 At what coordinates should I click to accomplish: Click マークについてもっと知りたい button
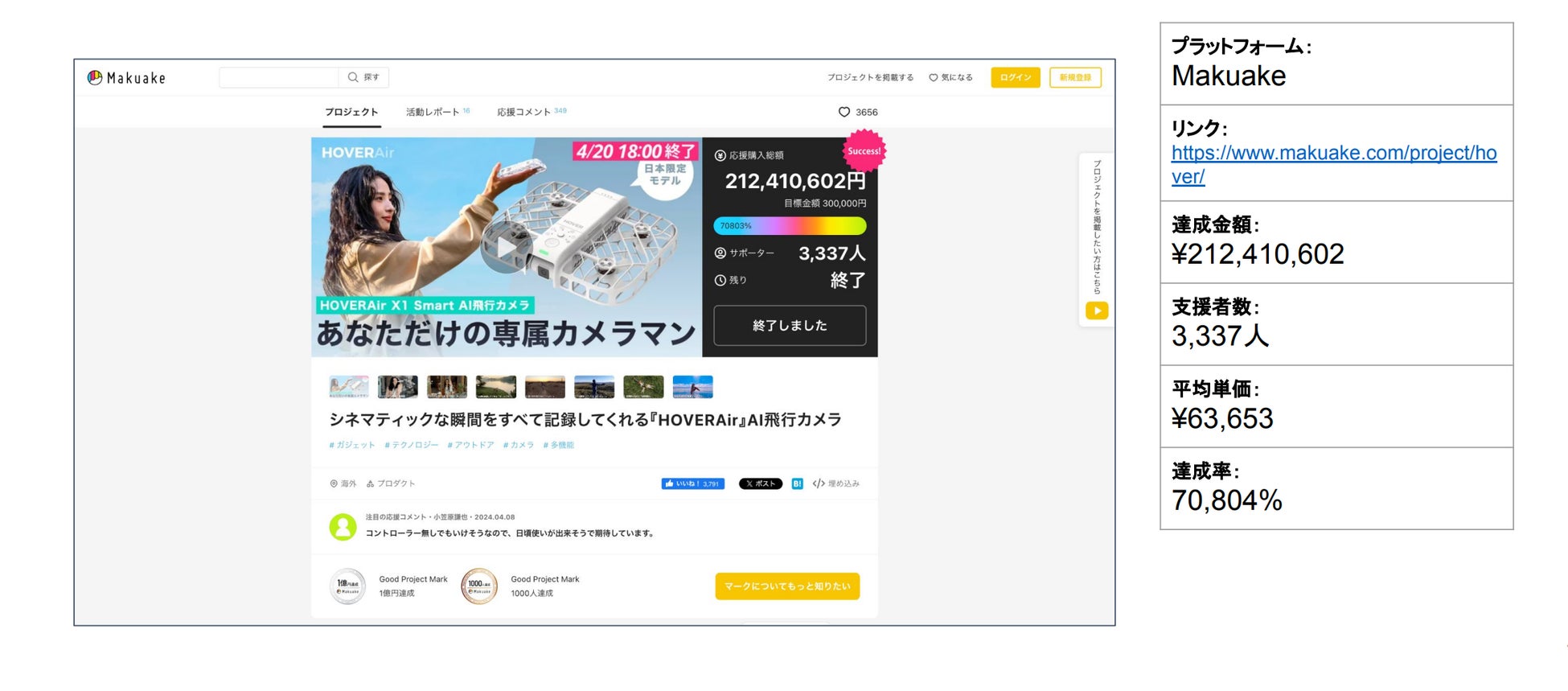tap(787, 586)
